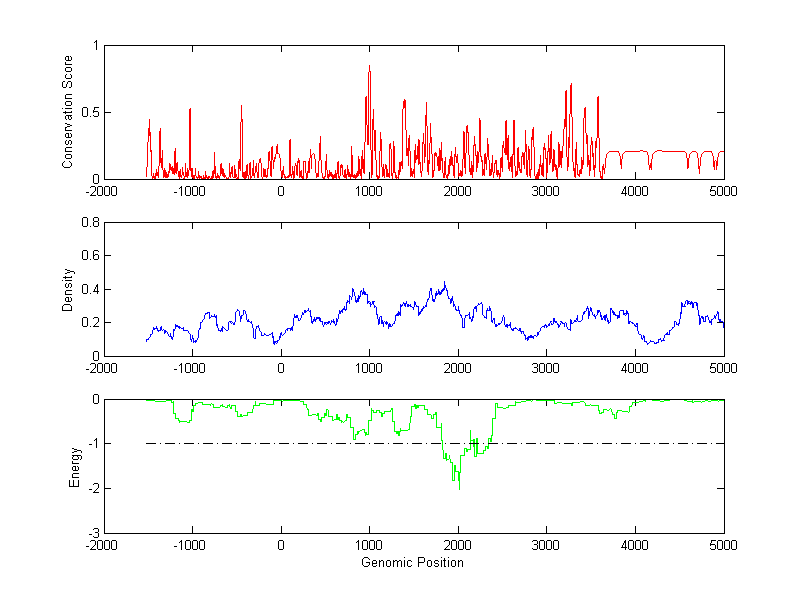Click the "5000" tick label under the Energy plot
This screenshot has height=599, width=800.
[x=723, y=545]
